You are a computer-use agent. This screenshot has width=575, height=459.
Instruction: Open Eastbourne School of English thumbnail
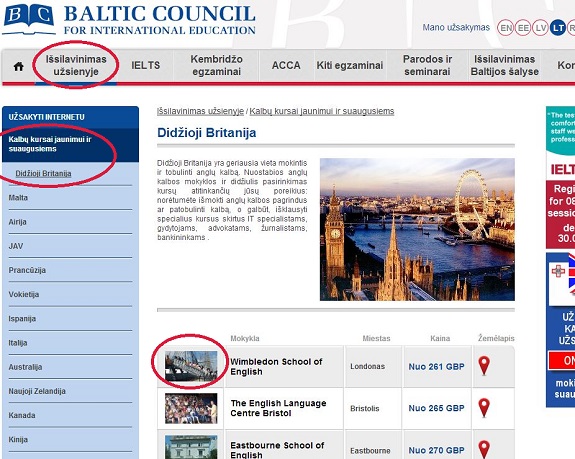(x=191, y=447)
